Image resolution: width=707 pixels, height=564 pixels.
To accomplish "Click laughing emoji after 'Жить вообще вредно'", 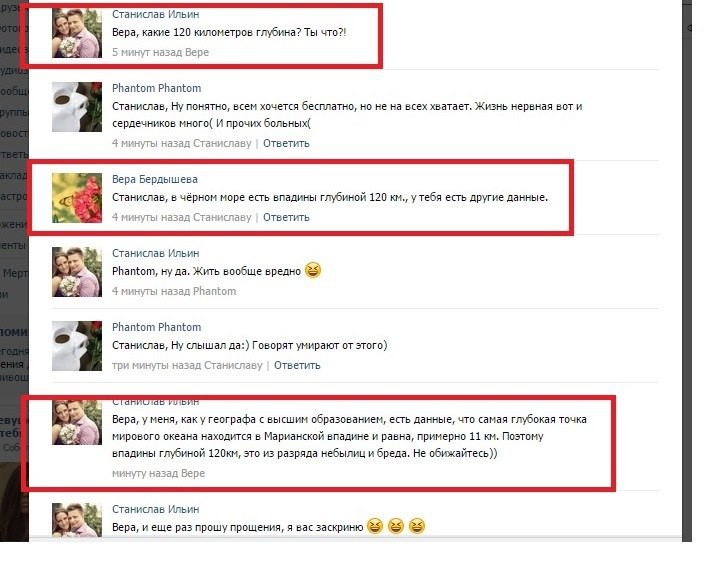I will coord(313,271).
